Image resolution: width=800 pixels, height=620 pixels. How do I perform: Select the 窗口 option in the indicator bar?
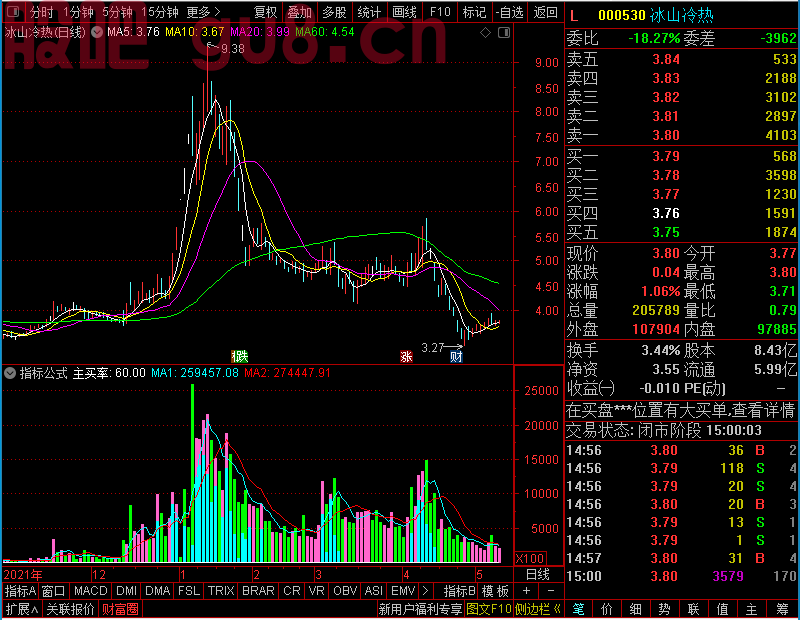coord(54,591)
